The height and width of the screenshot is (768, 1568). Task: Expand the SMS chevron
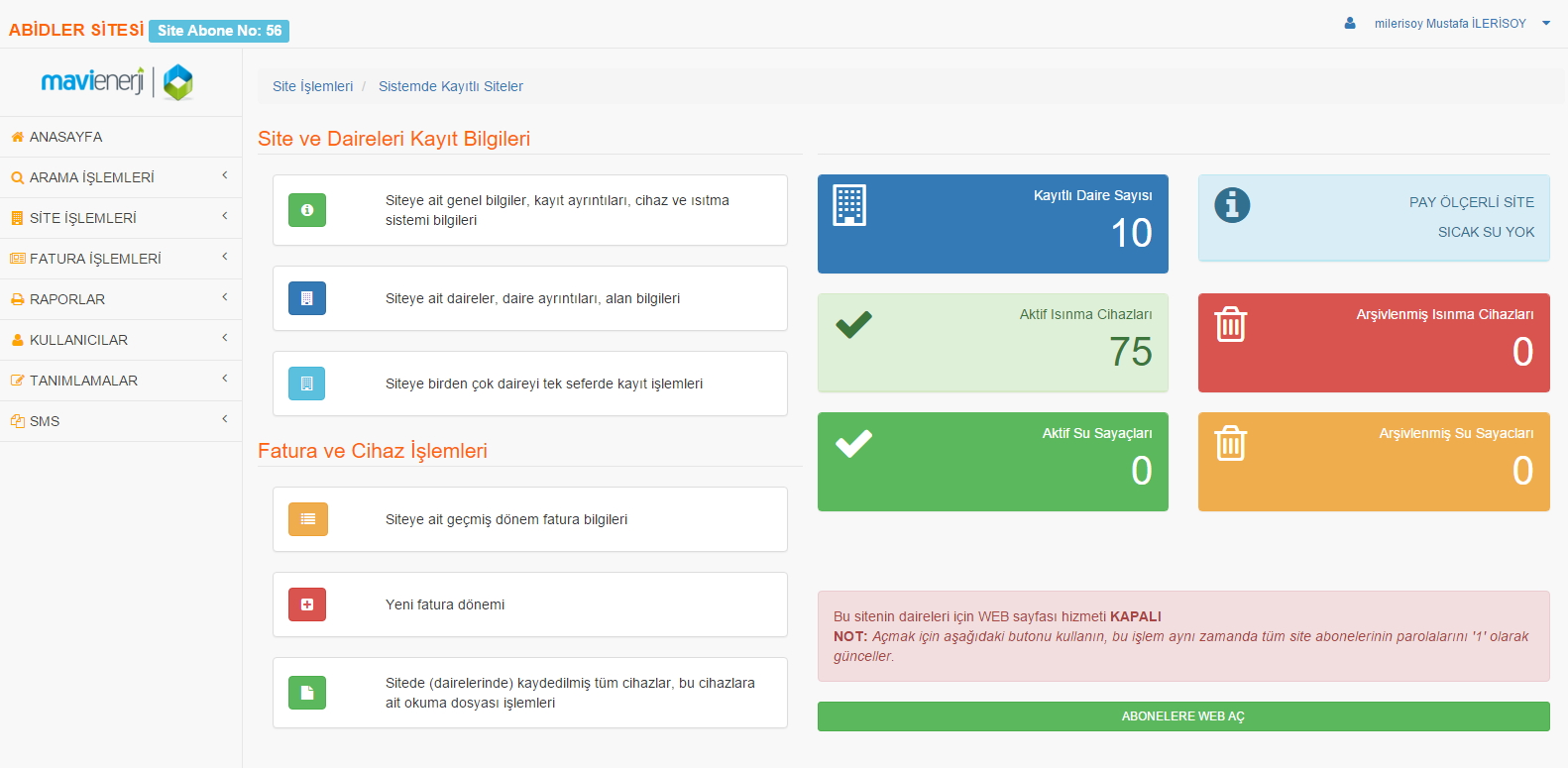225,419
